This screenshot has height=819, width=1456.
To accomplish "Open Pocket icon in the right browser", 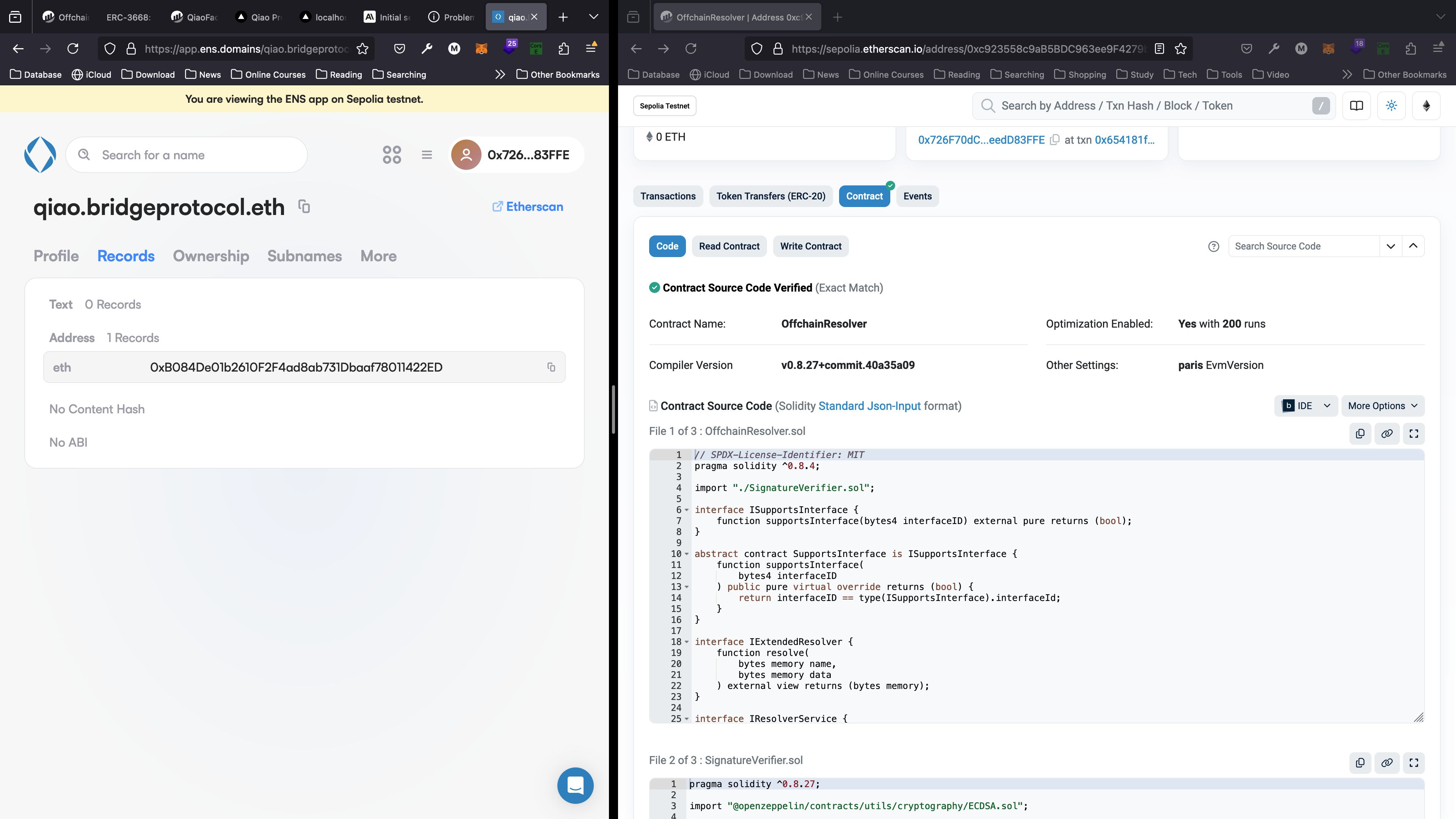I will 1246,49.
